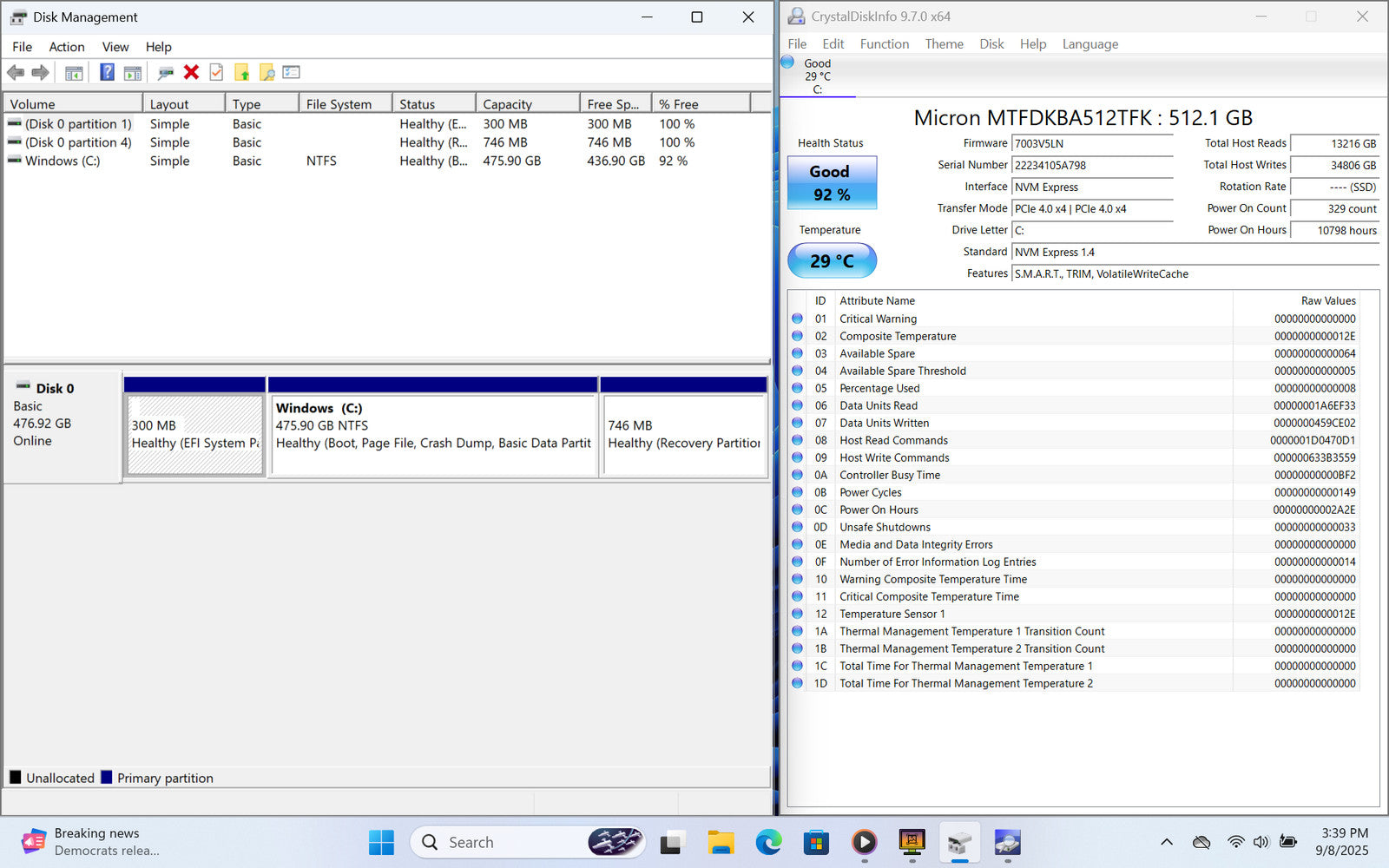Open the Action menu in Disk Management
Image resolution: width=1389 pixels, height=868 pixels.
(x=67, y=47)
